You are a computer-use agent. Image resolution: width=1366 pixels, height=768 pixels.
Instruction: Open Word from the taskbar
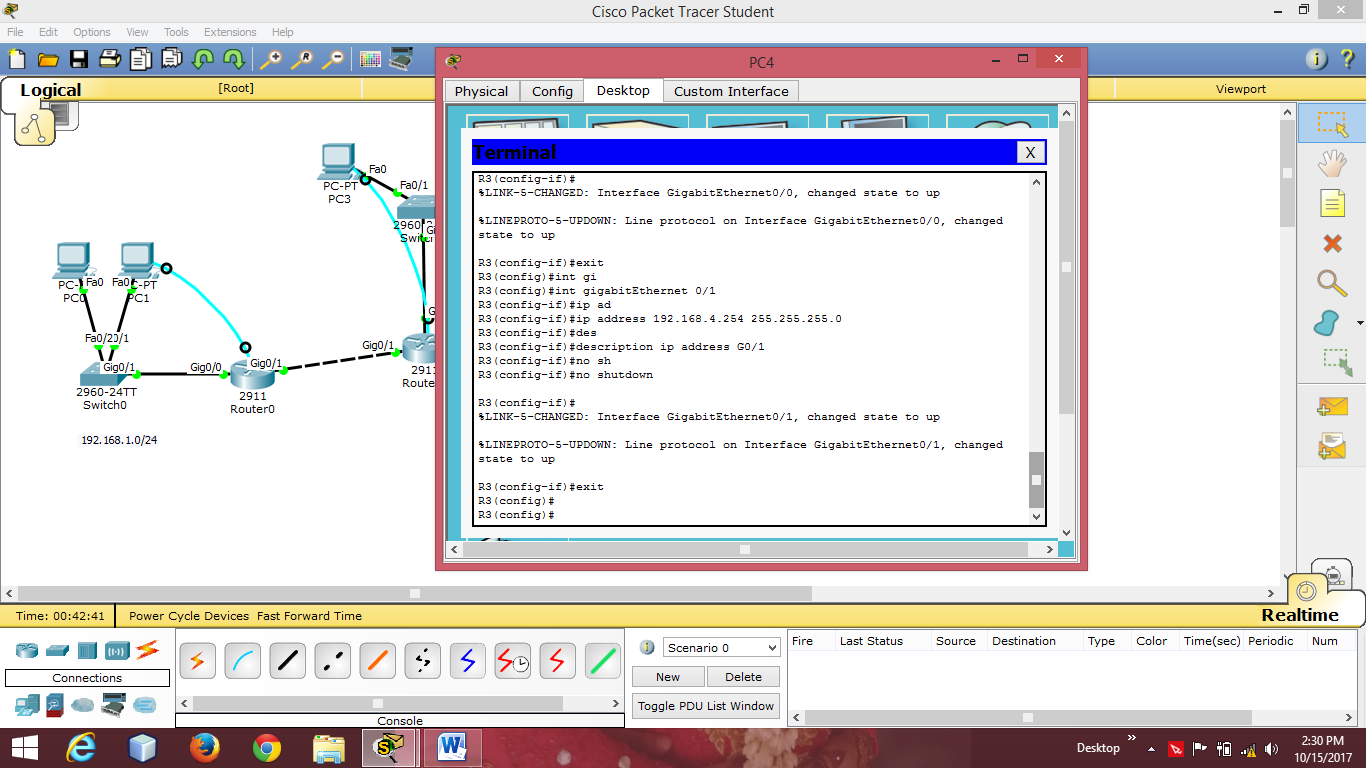(x=453, y=747)
